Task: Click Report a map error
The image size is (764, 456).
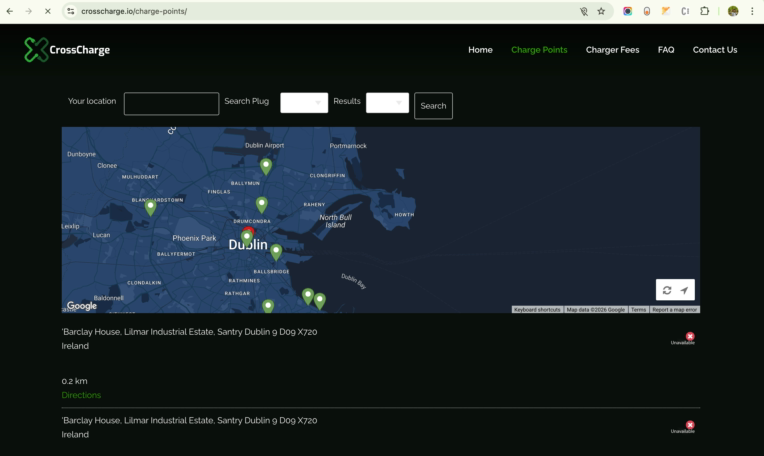Action: coord(674,310)
